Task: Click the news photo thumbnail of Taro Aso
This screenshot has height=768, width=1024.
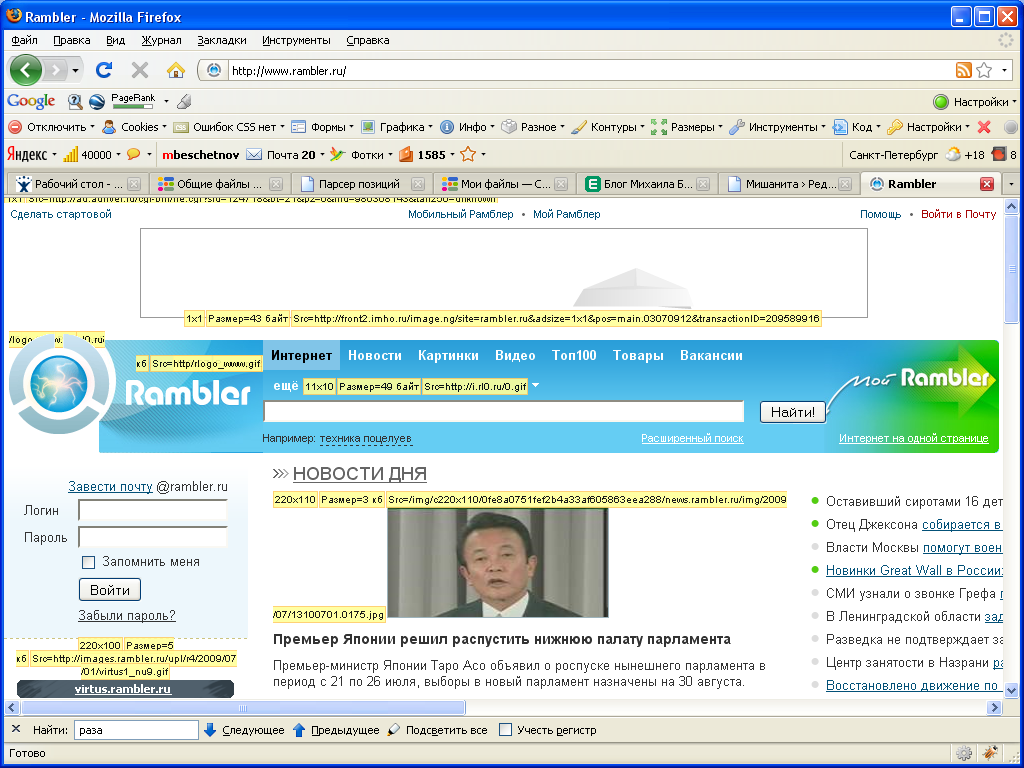Action: [498, 562]
